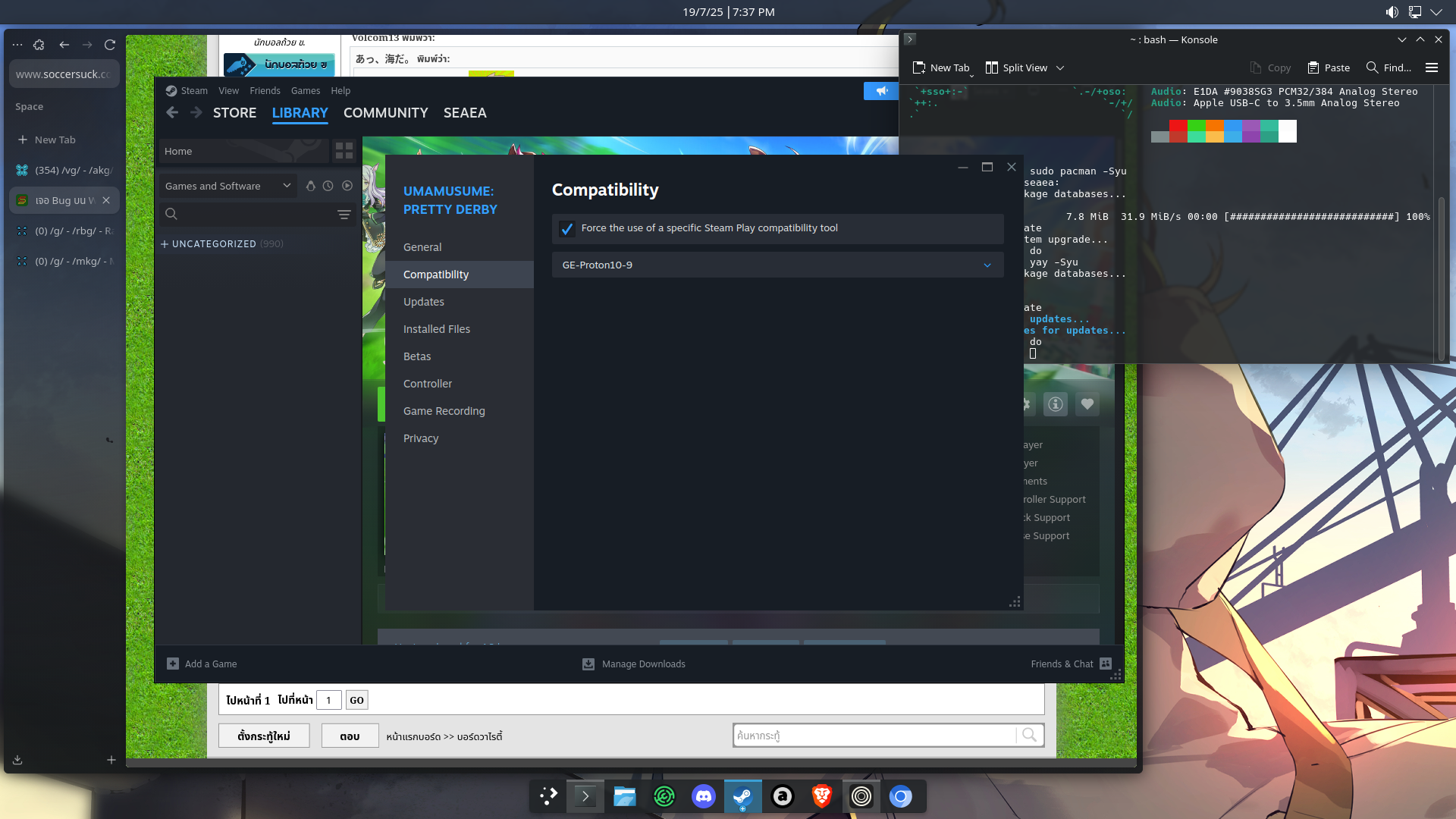Open the Split View dropdown in Konsole
This screenshot has height=819, width=1456.
coord(1025,67)
